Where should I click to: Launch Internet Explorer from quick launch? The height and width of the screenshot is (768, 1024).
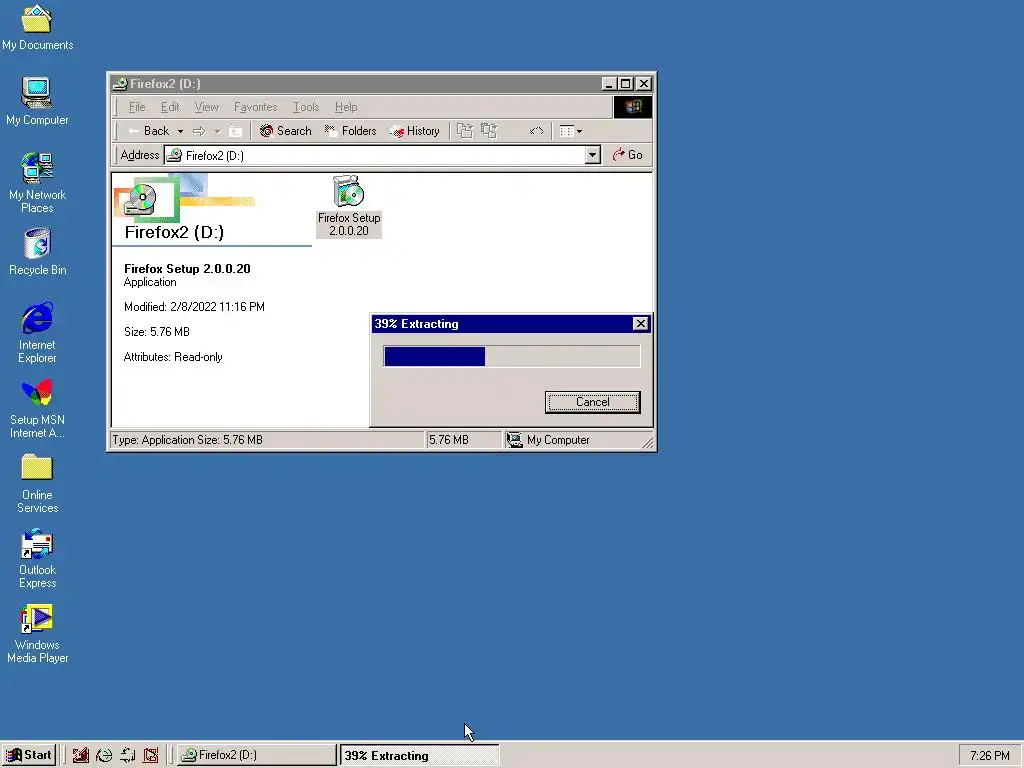pyautogui.click(x=104, y=756)
